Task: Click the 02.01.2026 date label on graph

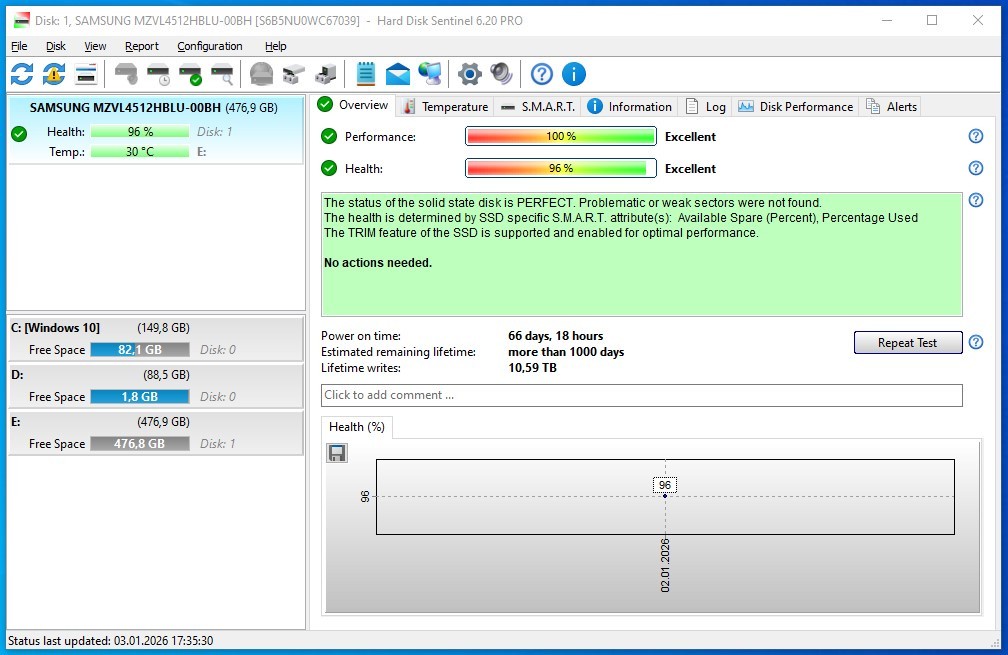Action: pyautogui.click(x=665, y=565)
